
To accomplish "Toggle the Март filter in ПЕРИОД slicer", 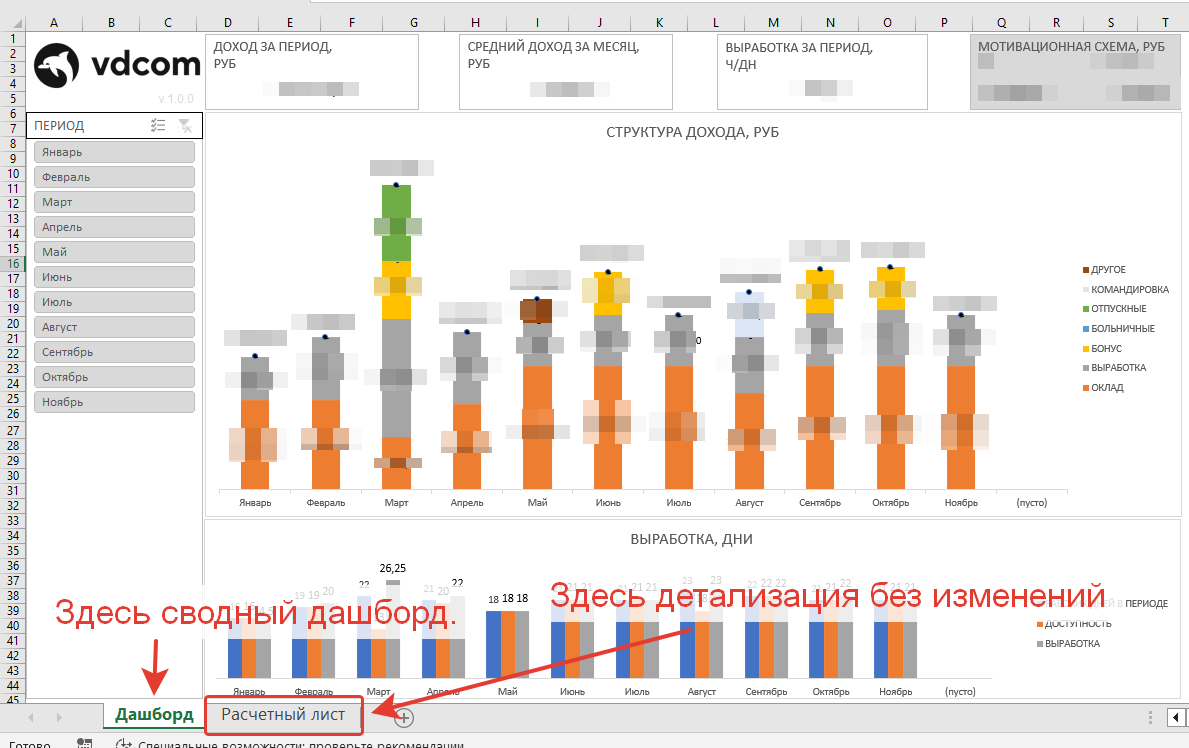I will 112,201.
